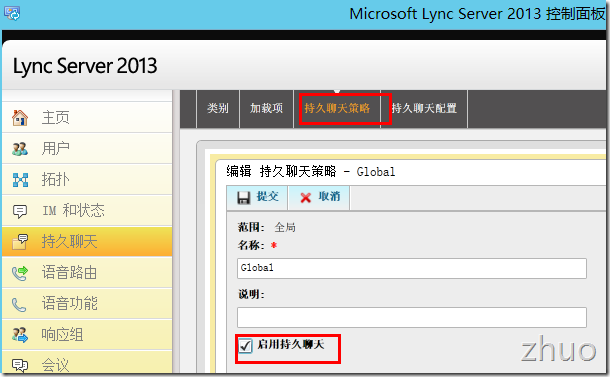The height and width of the screenshot is (377, 610).
Task: Go to 拓扑 section
Action: pos(87,179)
